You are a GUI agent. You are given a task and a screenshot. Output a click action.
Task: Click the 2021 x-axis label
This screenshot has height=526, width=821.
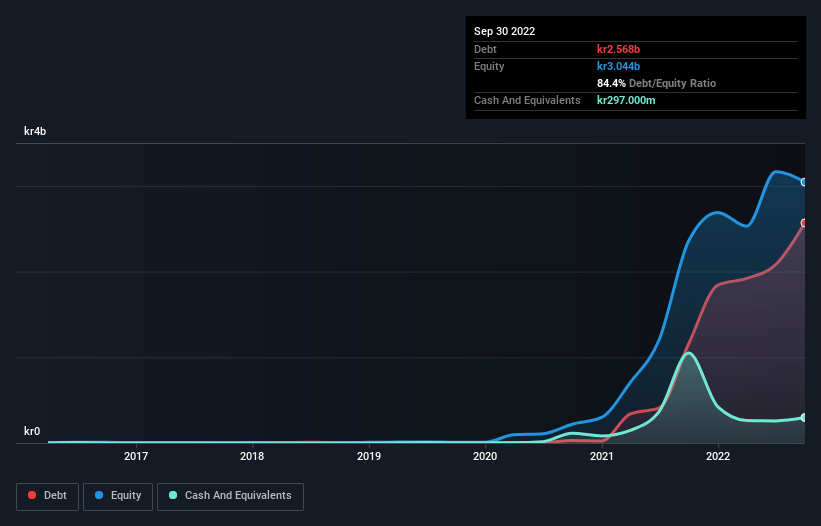pyautogui.click(x=602, y=456)
